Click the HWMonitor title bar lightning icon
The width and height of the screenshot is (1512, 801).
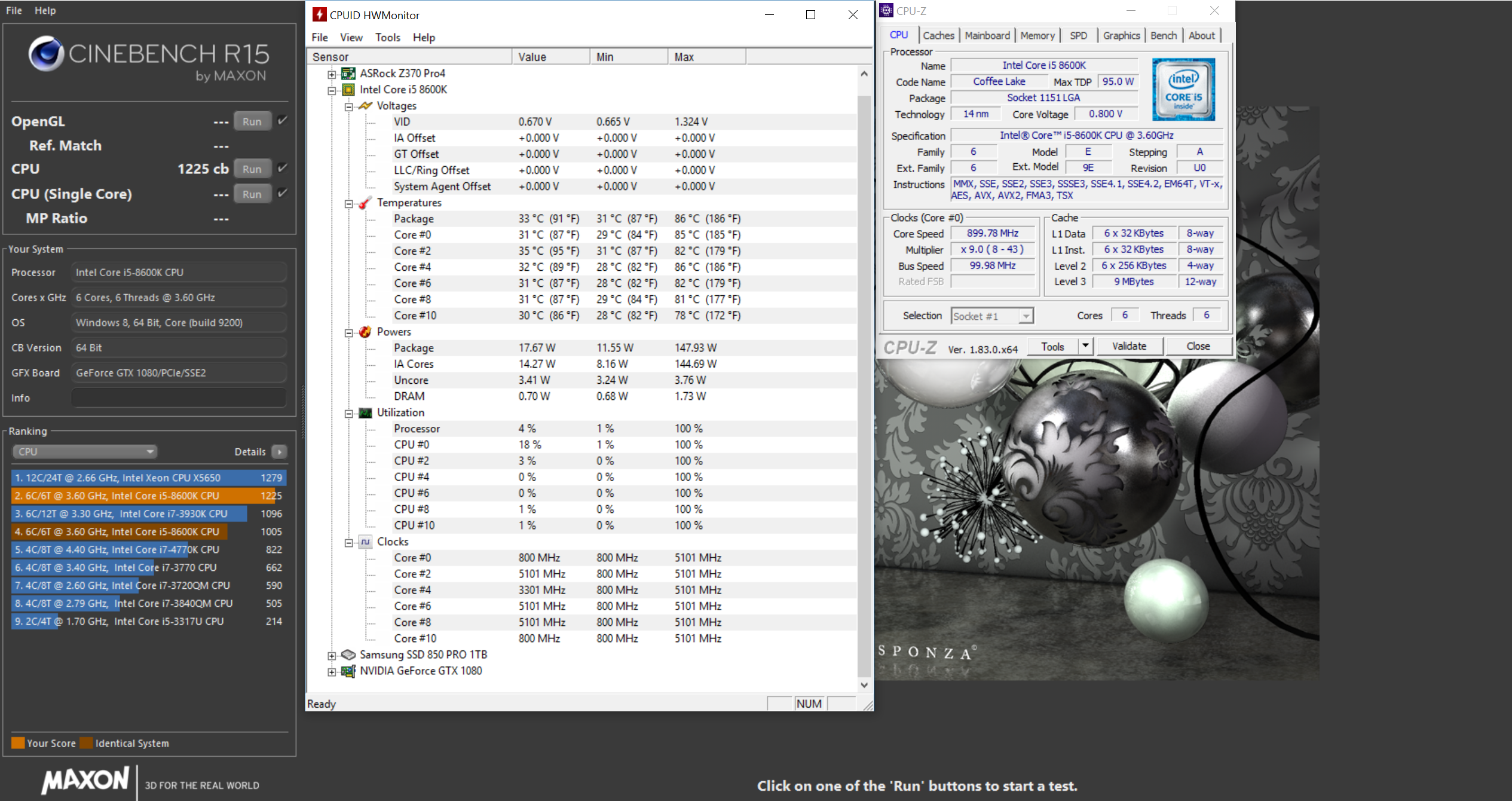[x=320, y=15]
